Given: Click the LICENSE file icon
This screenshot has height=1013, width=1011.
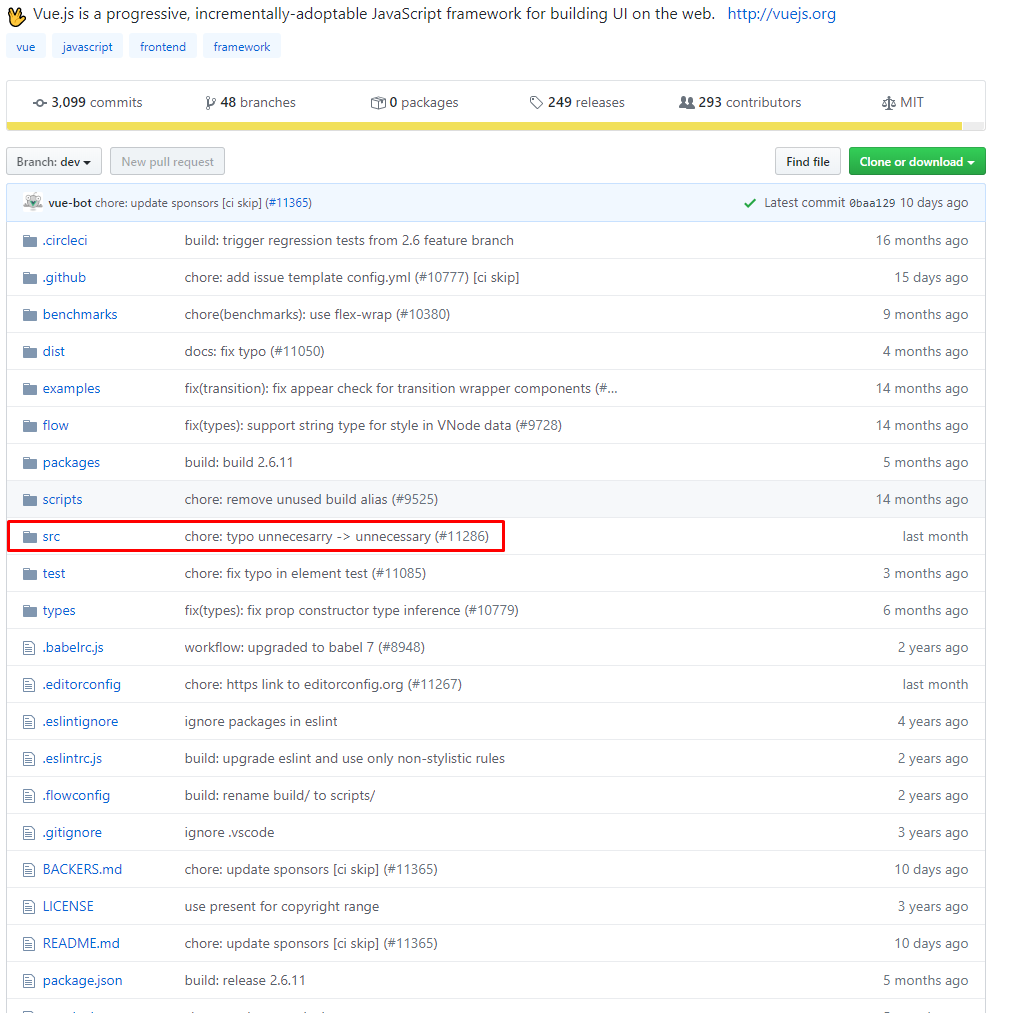Looking at the screenshot, I should point(28,907).
